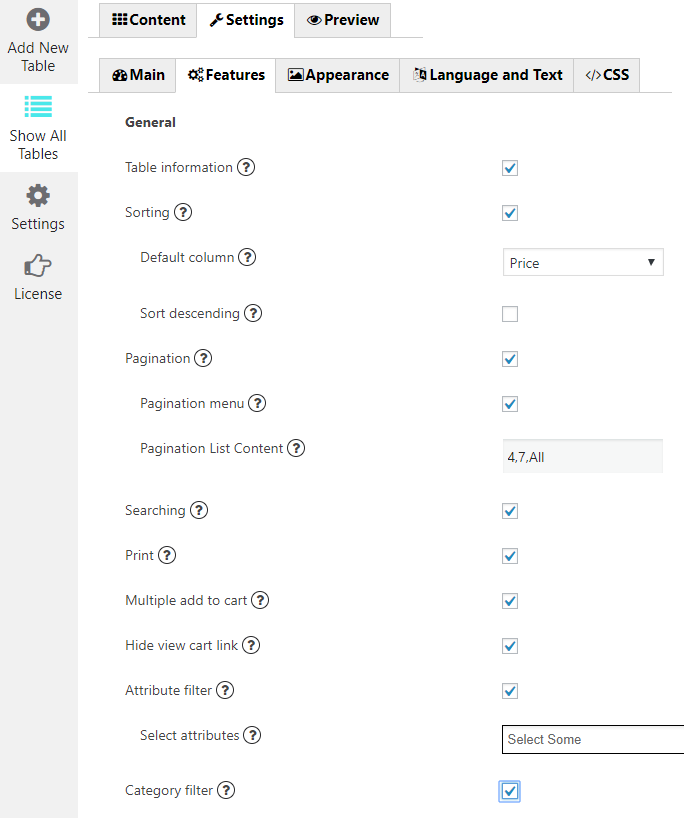The image size is (684, 818).
Task: Uncheck the Searching checkbox
Action: [510, 511]
